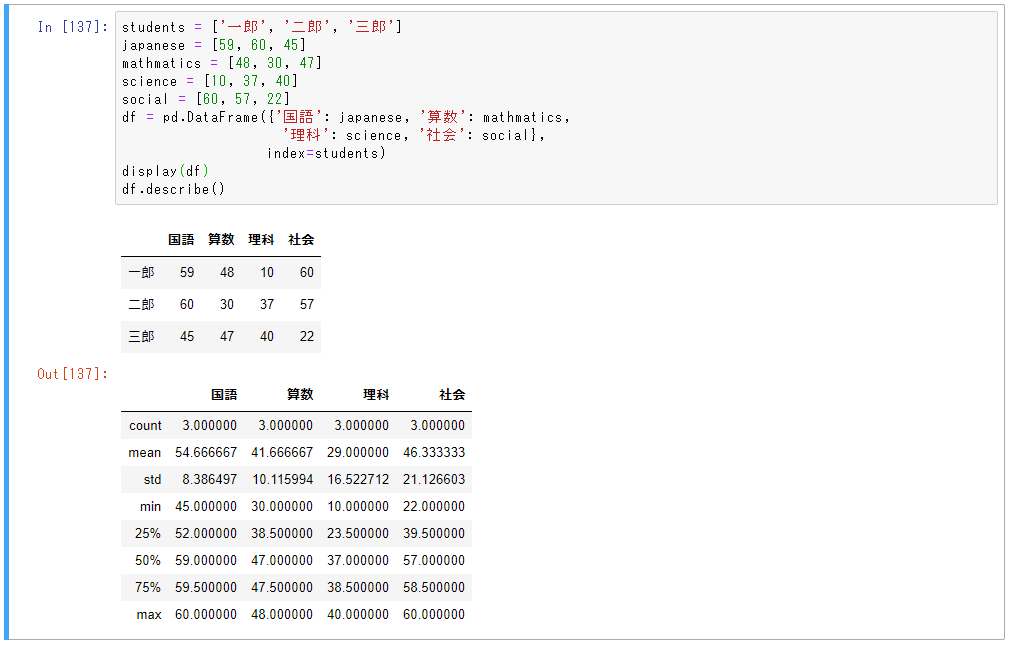The height and width of the screenshot is (645, 1009).
Task: Click std value 8.386497
Action: 210,480
